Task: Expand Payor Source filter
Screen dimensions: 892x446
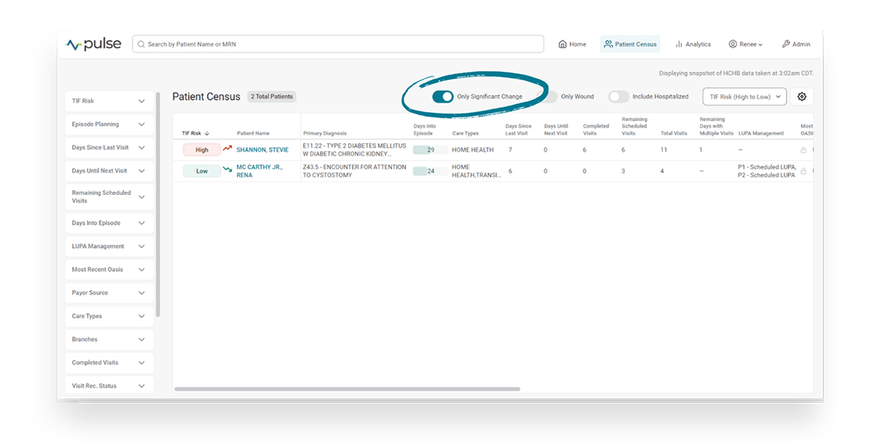Action: [x=109, y=293]
